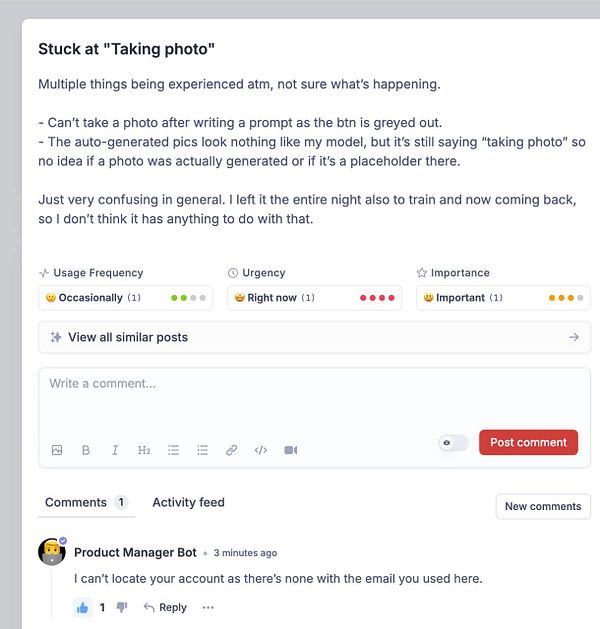Apply italic formatting in comment editor
600x629 pixels.
click(115, 450)
